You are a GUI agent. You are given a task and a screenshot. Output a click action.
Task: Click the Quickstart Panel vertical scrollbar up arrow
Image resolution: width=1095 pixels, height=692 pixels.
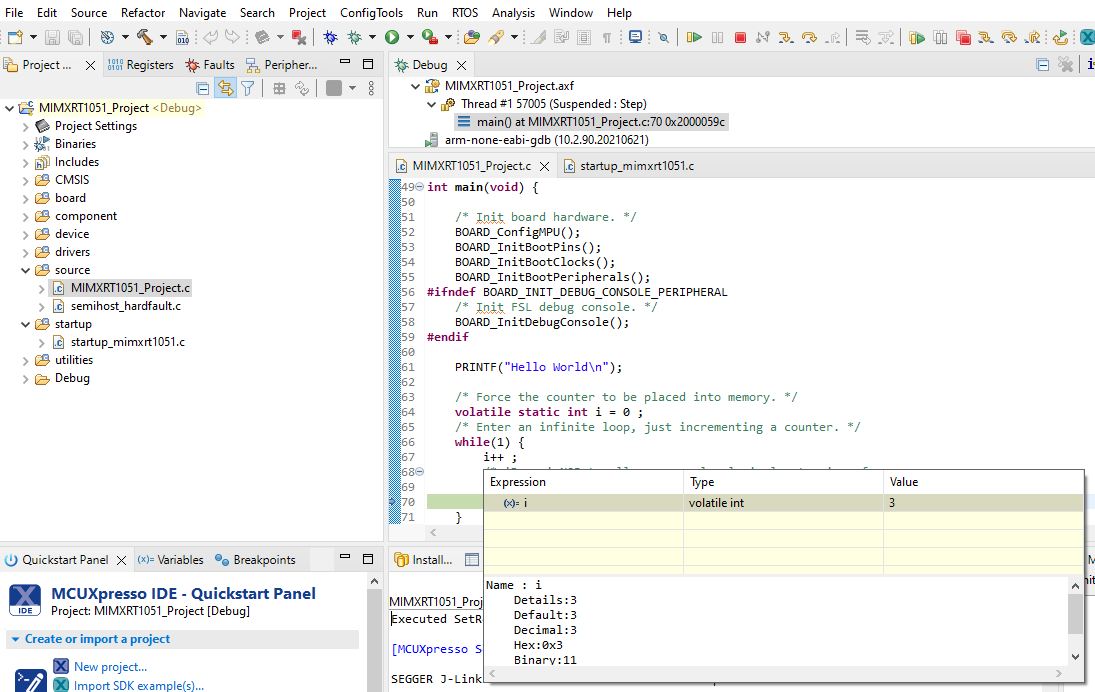pos(374,582)
